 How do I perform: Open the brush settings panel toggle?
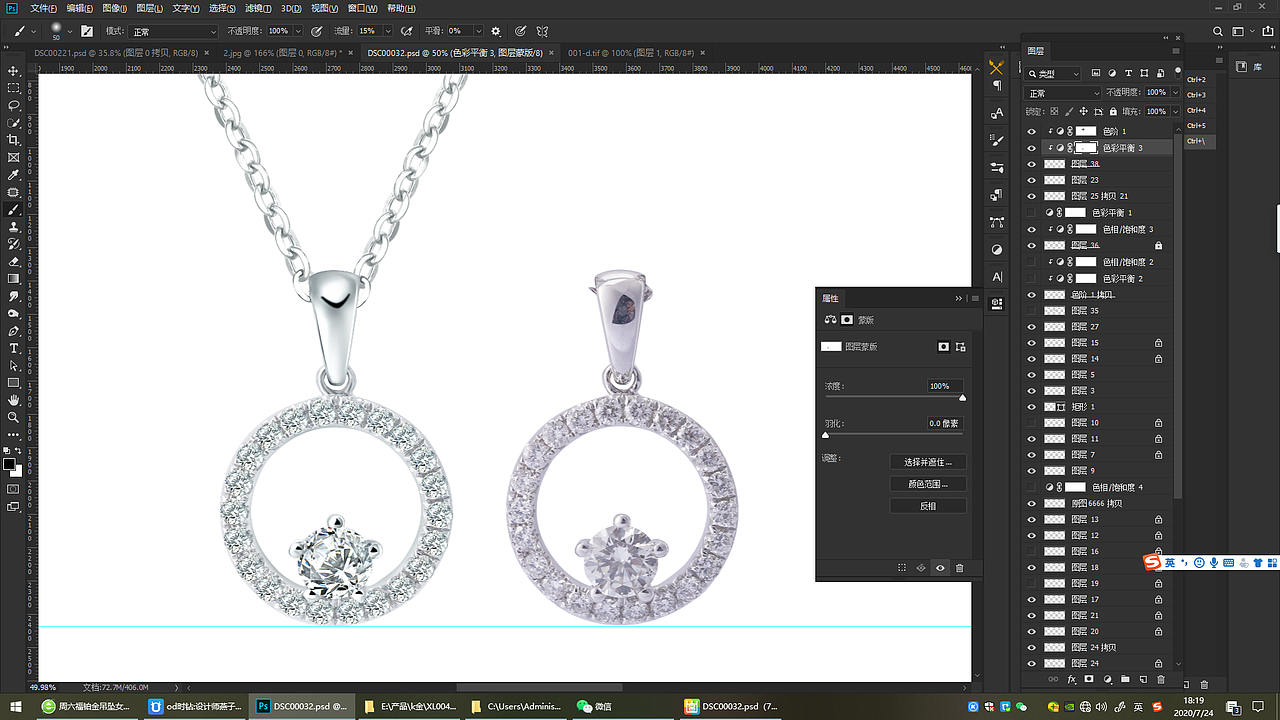pos(87,31)
